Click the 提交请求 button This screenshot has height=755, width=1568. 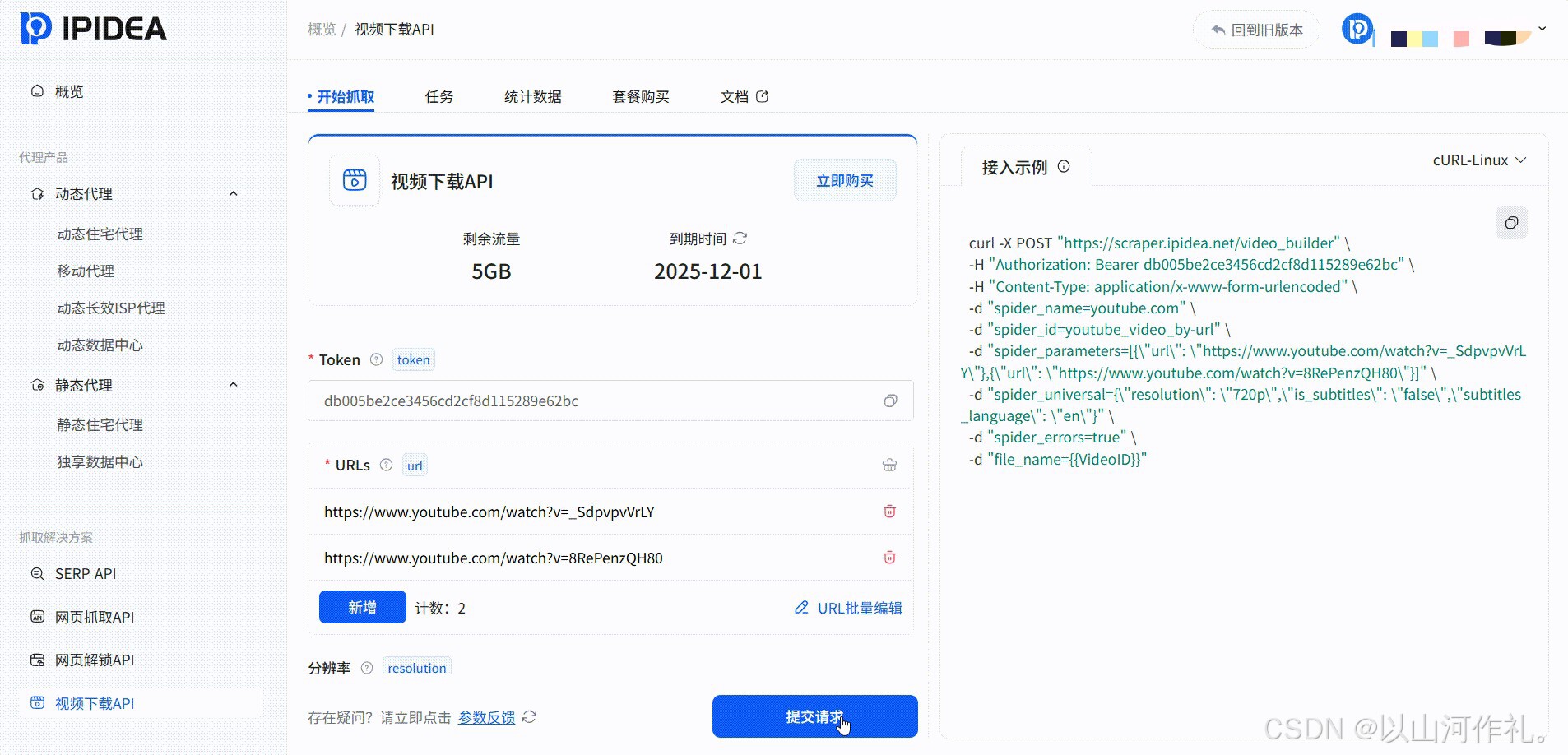814,716
